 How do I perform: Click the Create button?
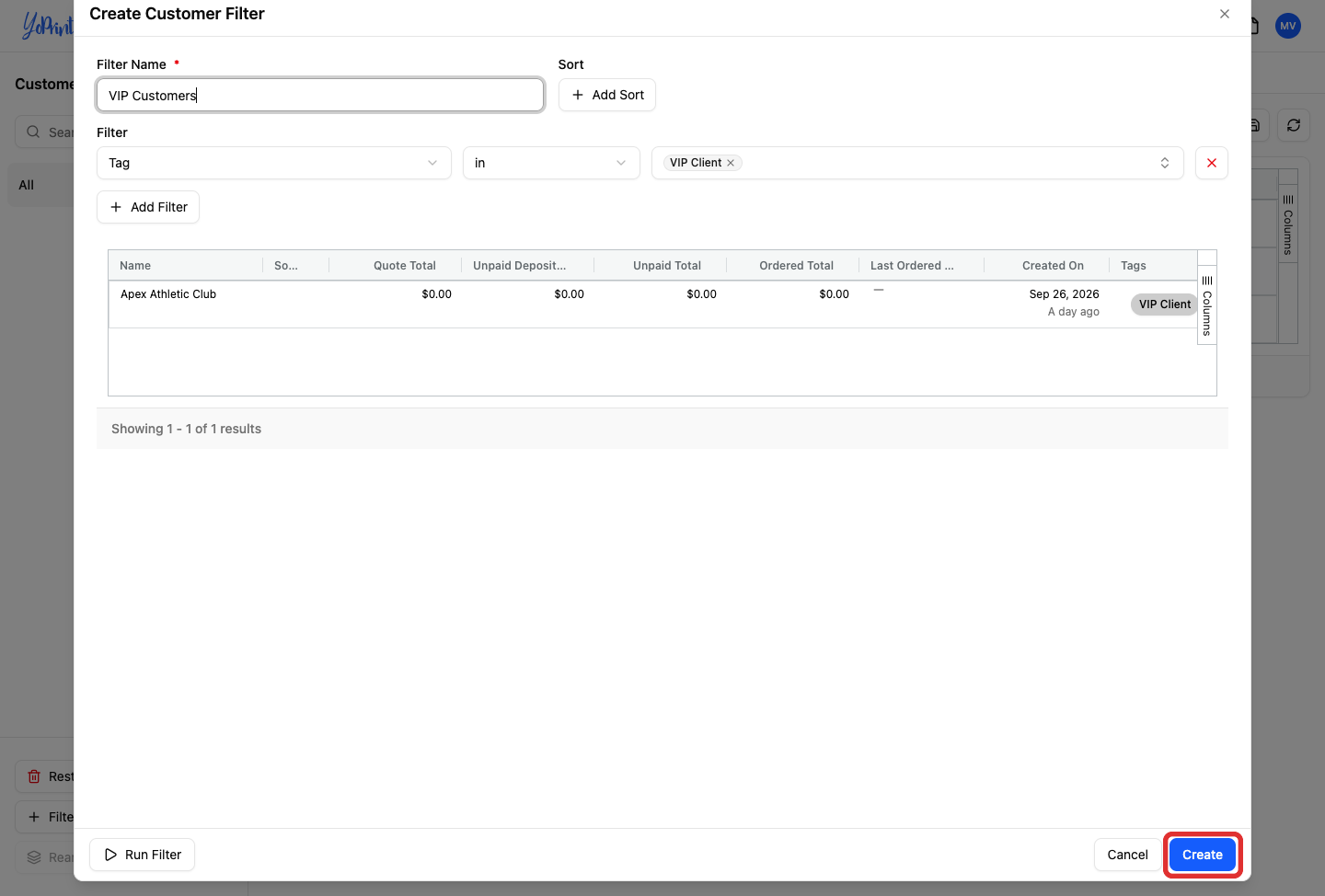1203,855
